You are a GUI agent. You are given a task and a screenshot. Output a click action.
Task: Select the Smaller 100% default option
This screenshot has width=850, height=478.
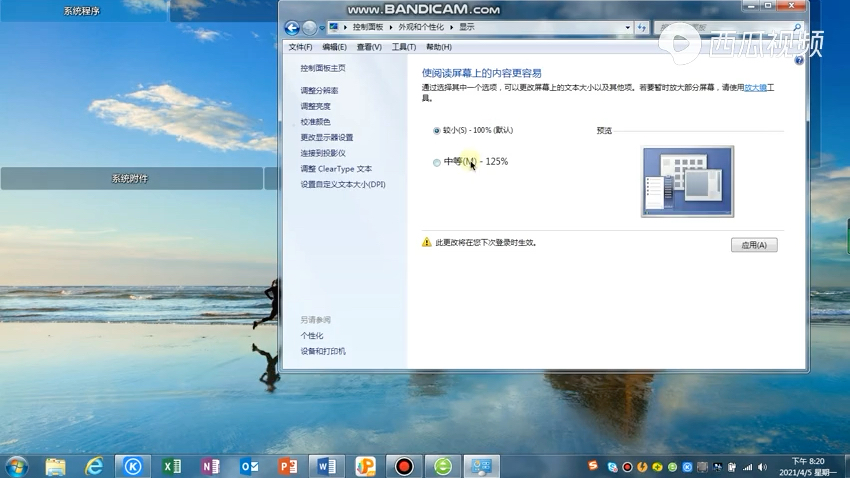pyautogui.click(x=473, y=130)
